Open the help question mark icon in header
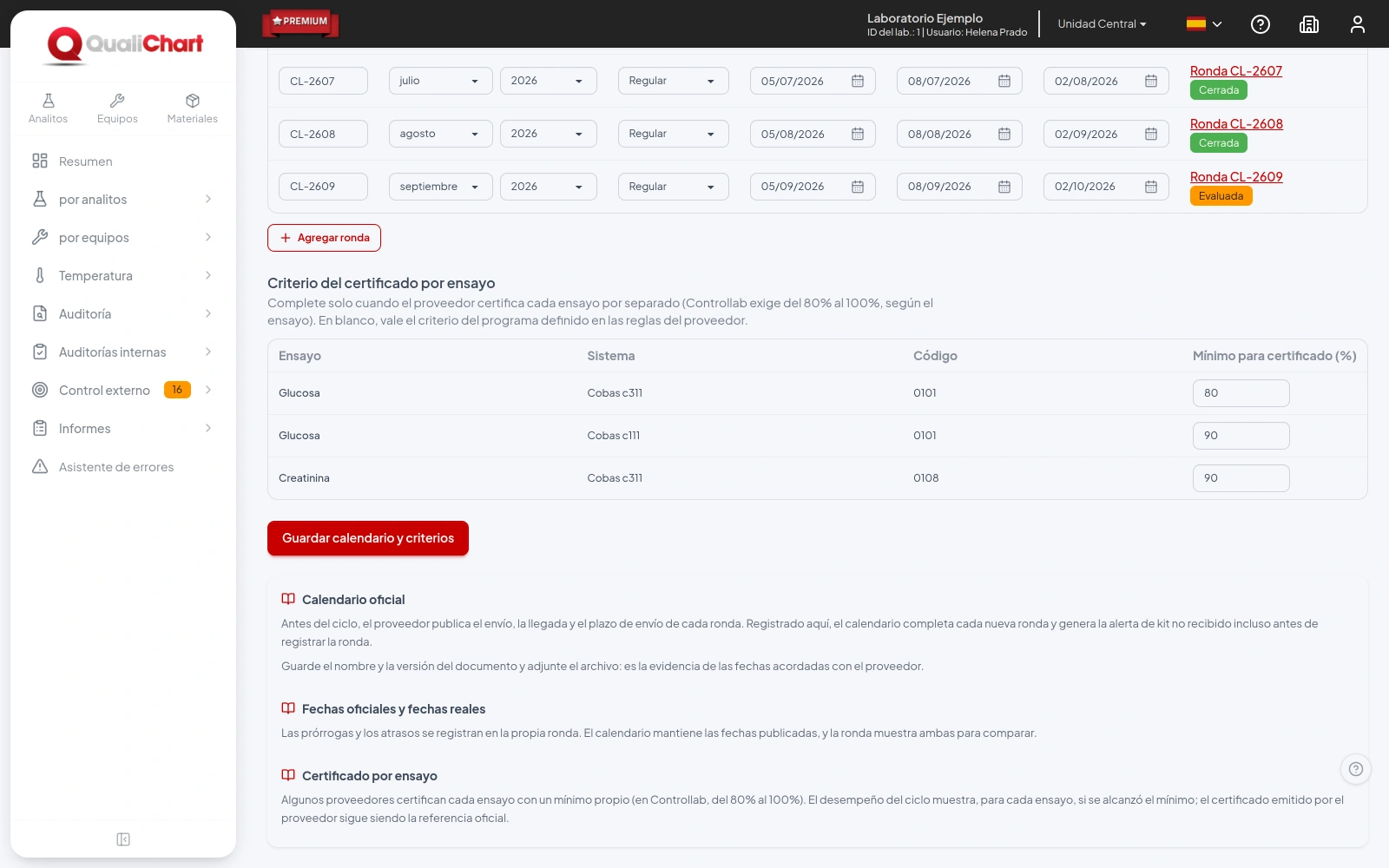The image size is (1389, 868). [x=1261, y=24]
